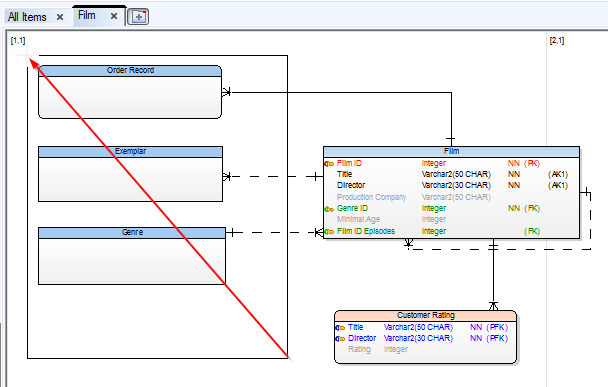Click the Title key icon in Customer Rating
Image resolution: width=608 pixels, height=387 pixels.
(340, 328)
